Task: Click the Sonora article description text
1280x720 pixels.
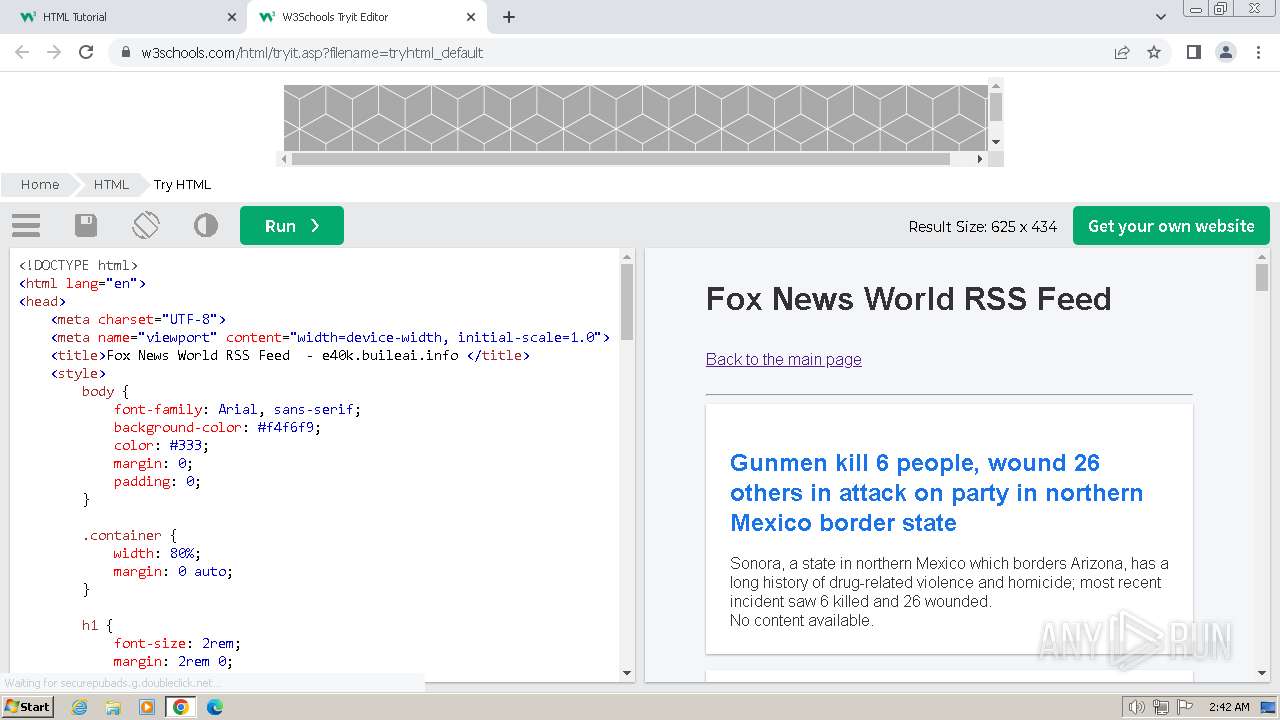Action: point(949,582)
